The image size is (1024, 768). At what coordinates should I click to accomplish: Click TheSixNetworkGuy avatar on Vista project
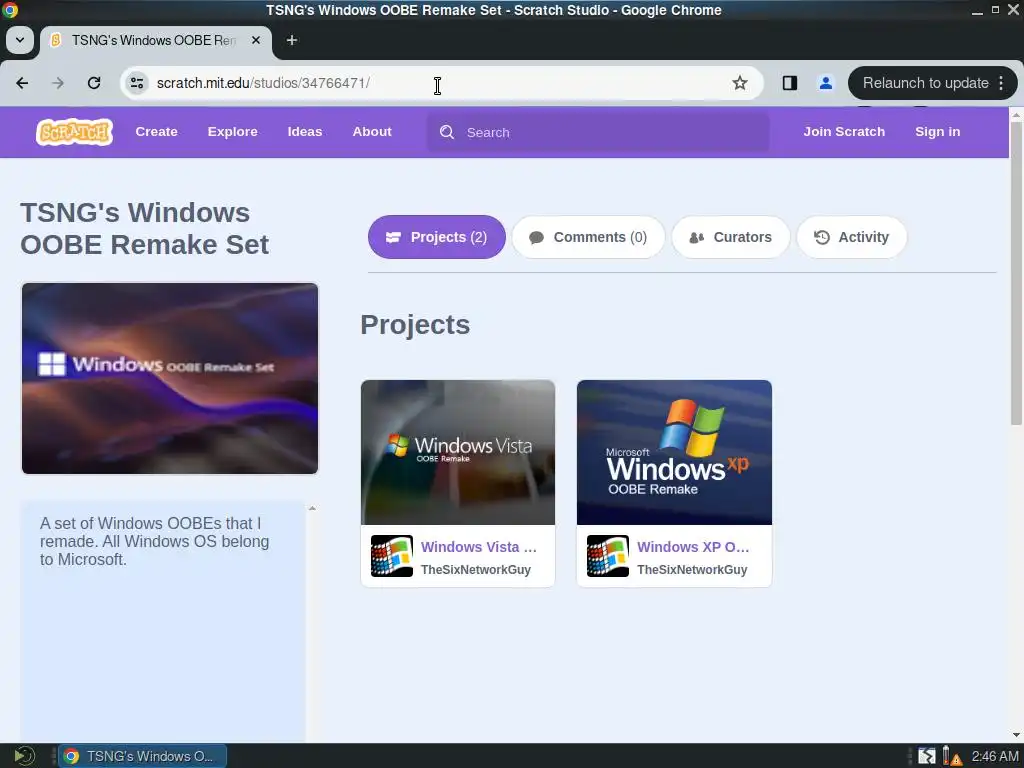tap(392, 556)
